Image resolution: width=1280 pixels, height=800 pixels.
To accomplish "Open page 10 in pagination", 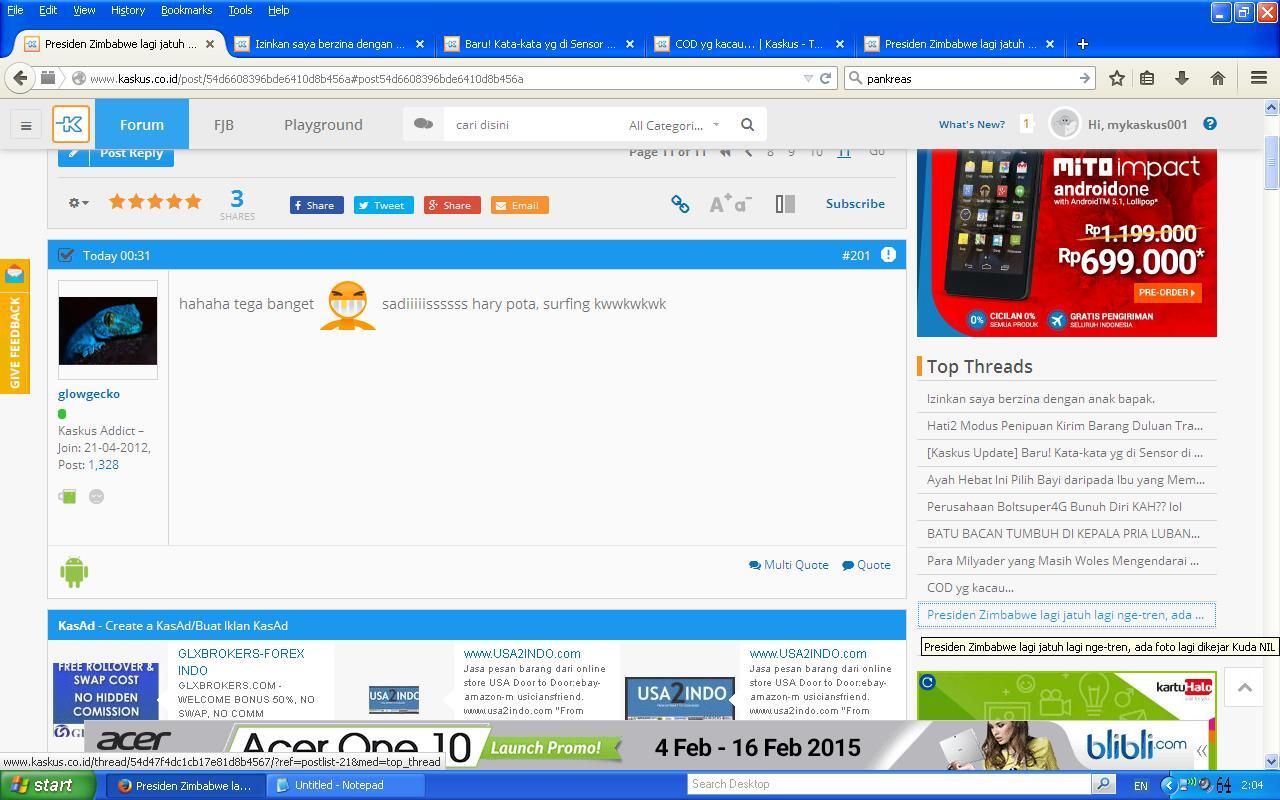I will coord(816,152).
